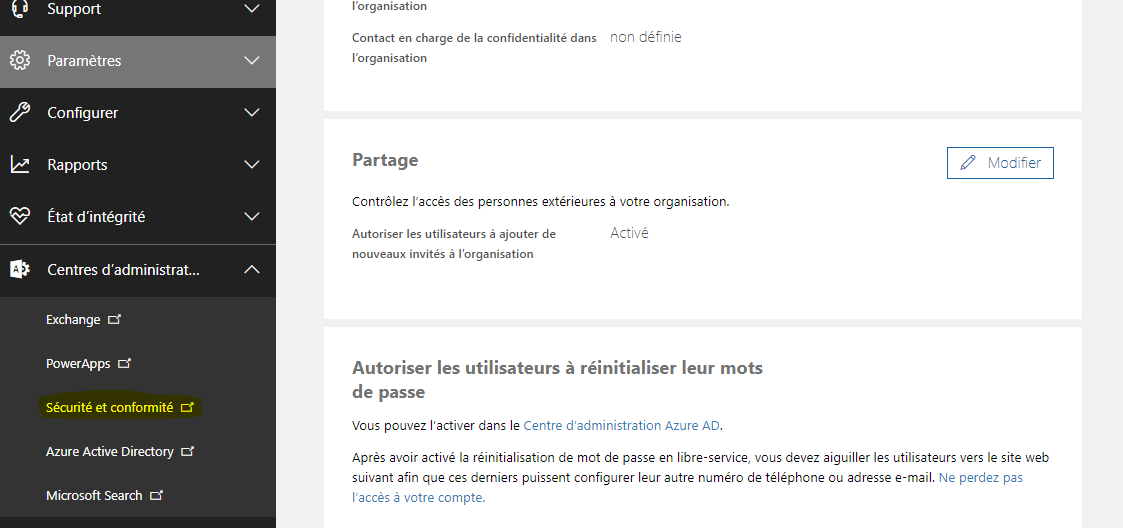
Task: Follow the "Ne perdez pas l'accès" link
Action: coord(688,487)
